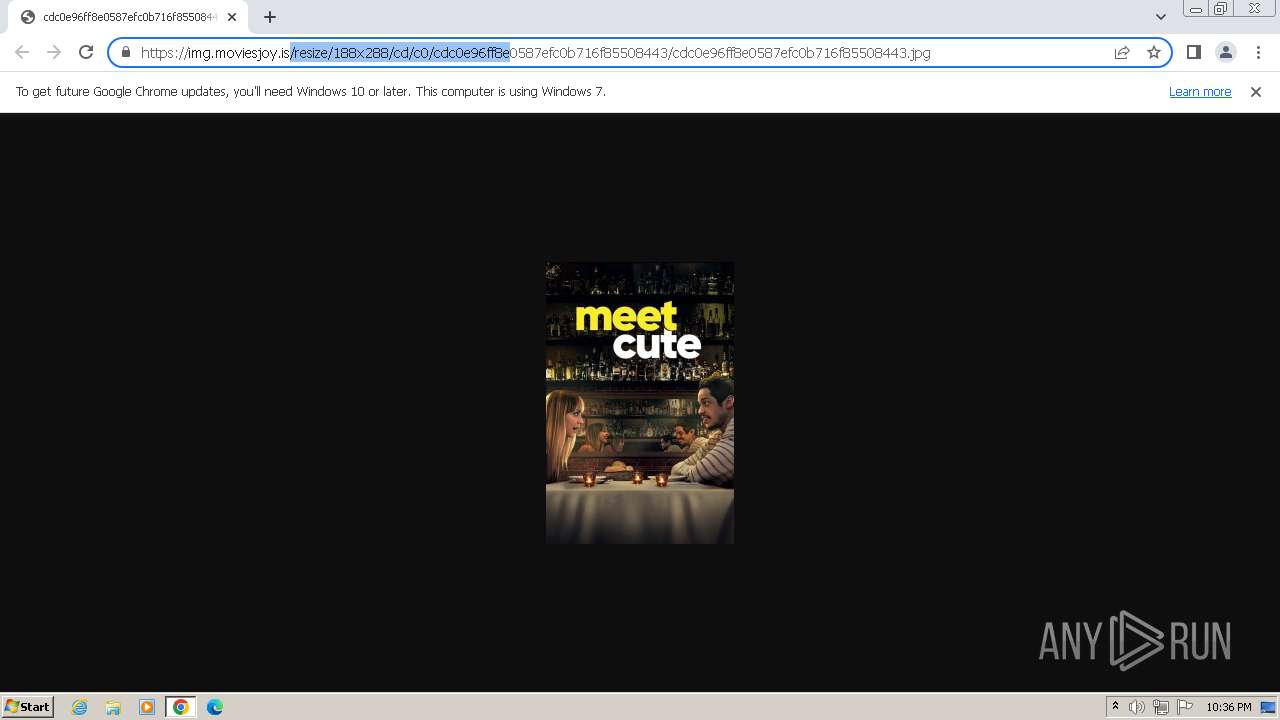Viewport: 1280px width, 720px height.
Task: Open Windows Media Player in taskbar
Action: [x=147, y=707]
